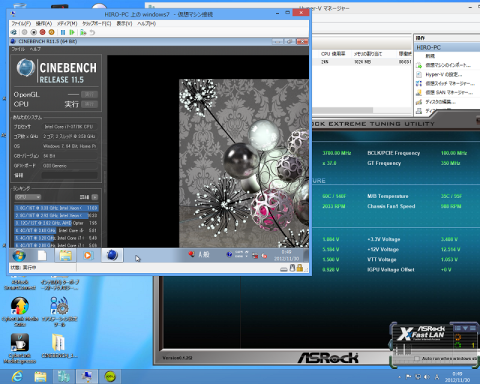Click VM connection icon in Windows 8 taskbar
Viewport: 480px width, 384px height.
pos(87,377)
